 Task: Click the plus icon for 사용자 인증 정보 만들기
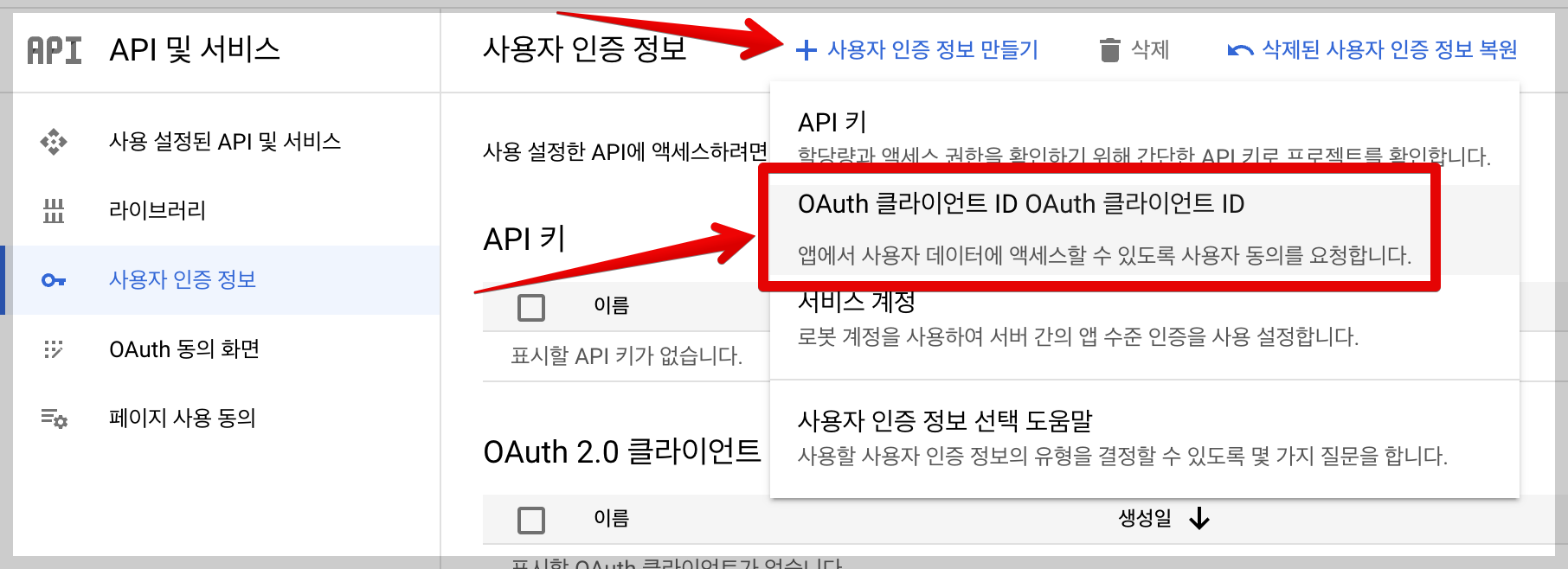[x=806, y=50]
